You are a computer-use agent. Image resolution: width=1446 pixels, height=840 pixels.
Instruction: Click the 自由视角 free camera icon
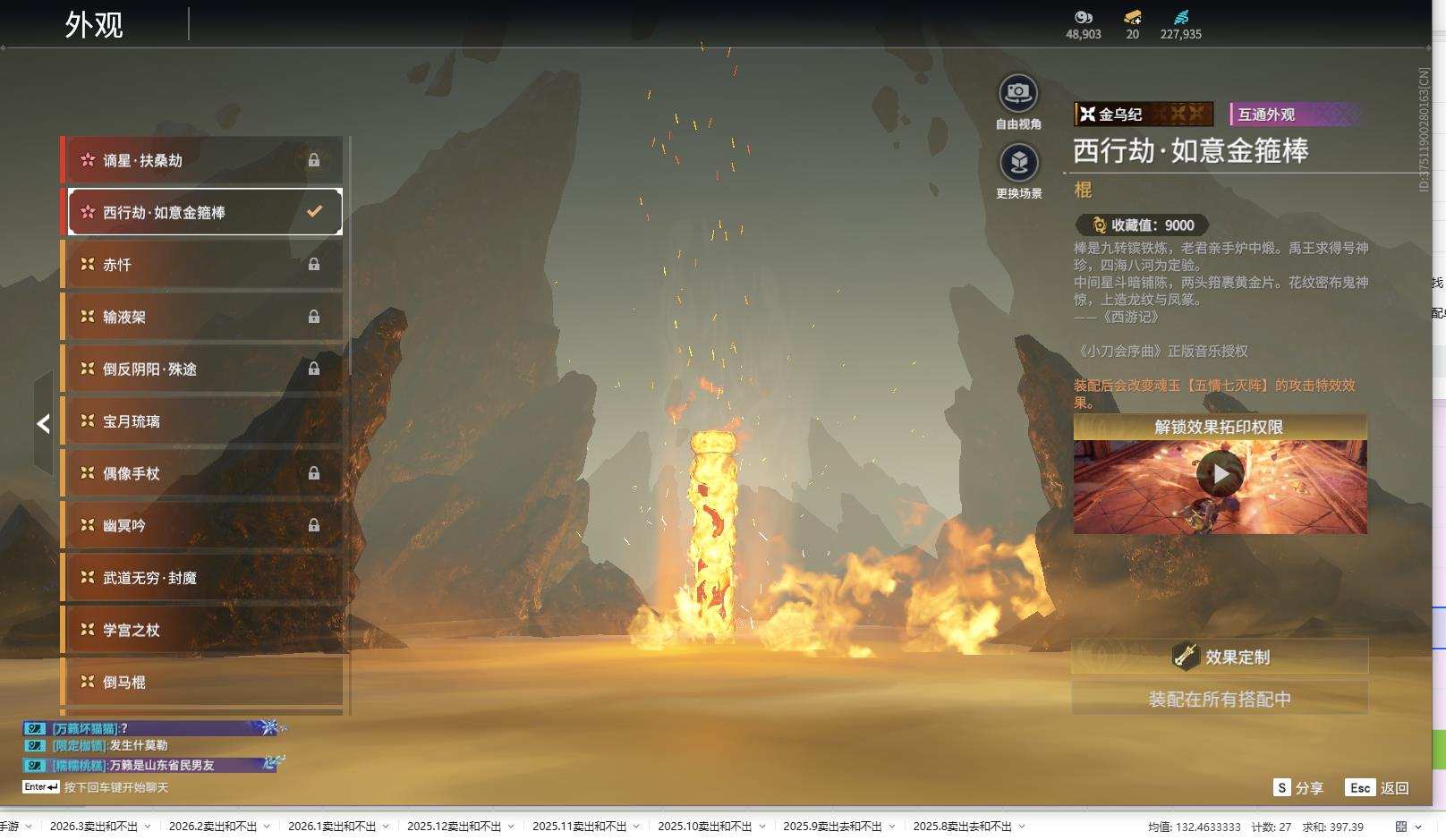coord(1017,93)
